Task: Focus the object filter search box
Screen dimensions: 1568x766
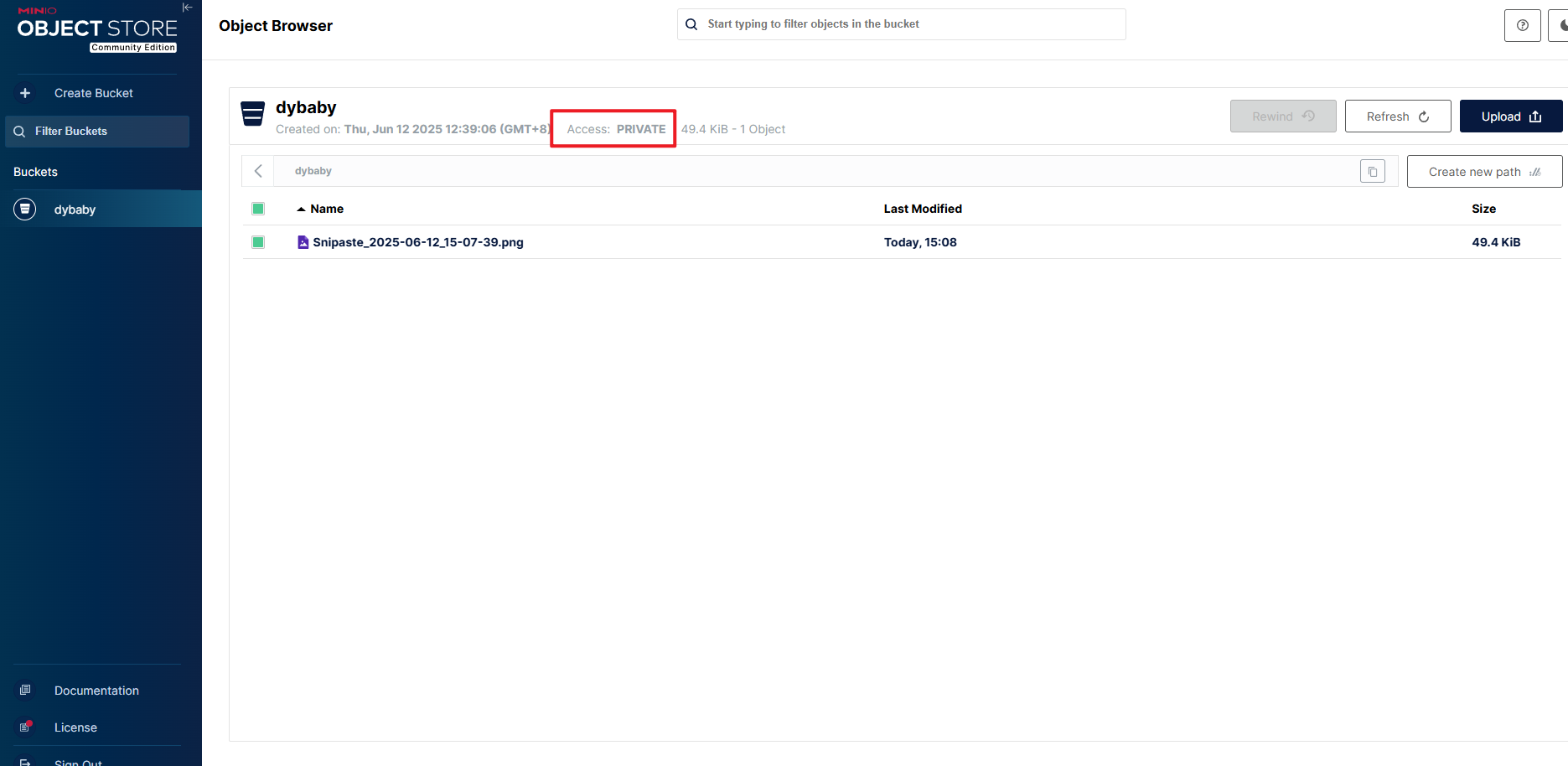Action: pyautogui.click(x=901, y=24)
